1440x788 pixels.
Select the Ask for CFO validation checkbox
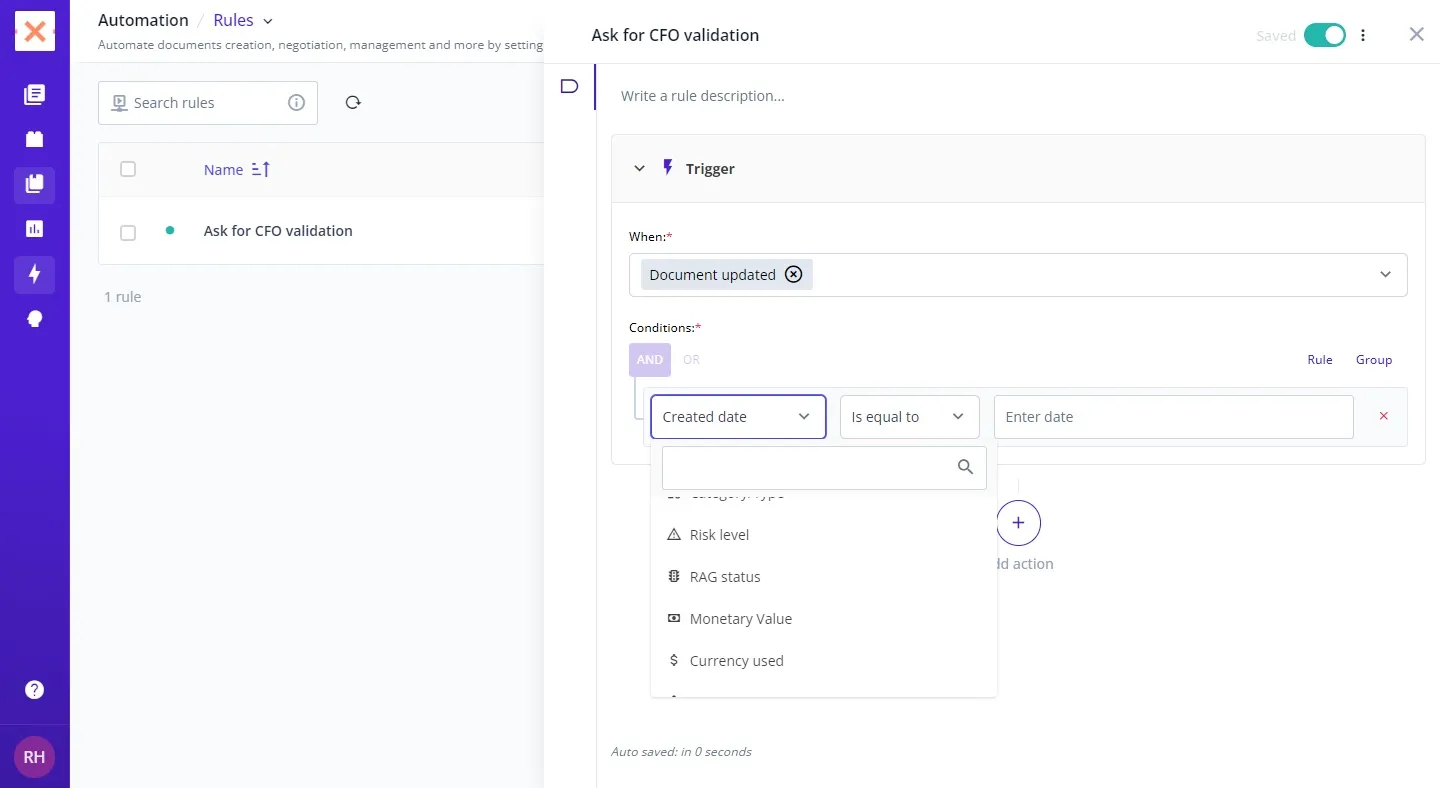pyautogui.click(x=128, y=232)
